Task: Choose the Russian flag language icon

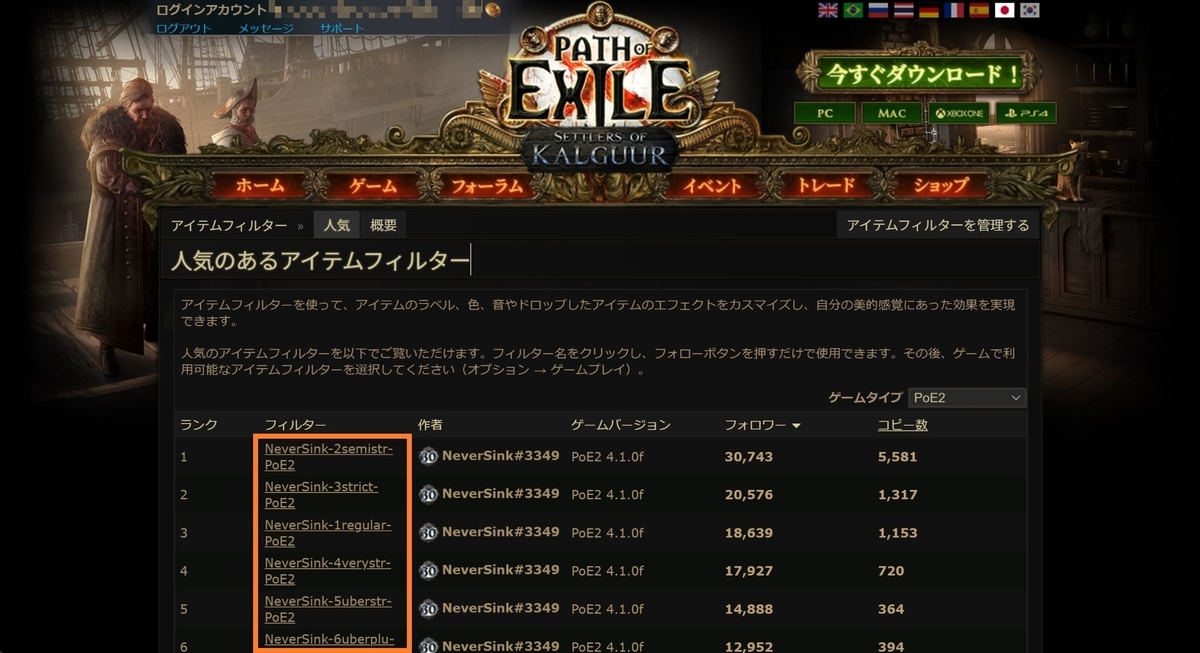Action: [878, 10]
